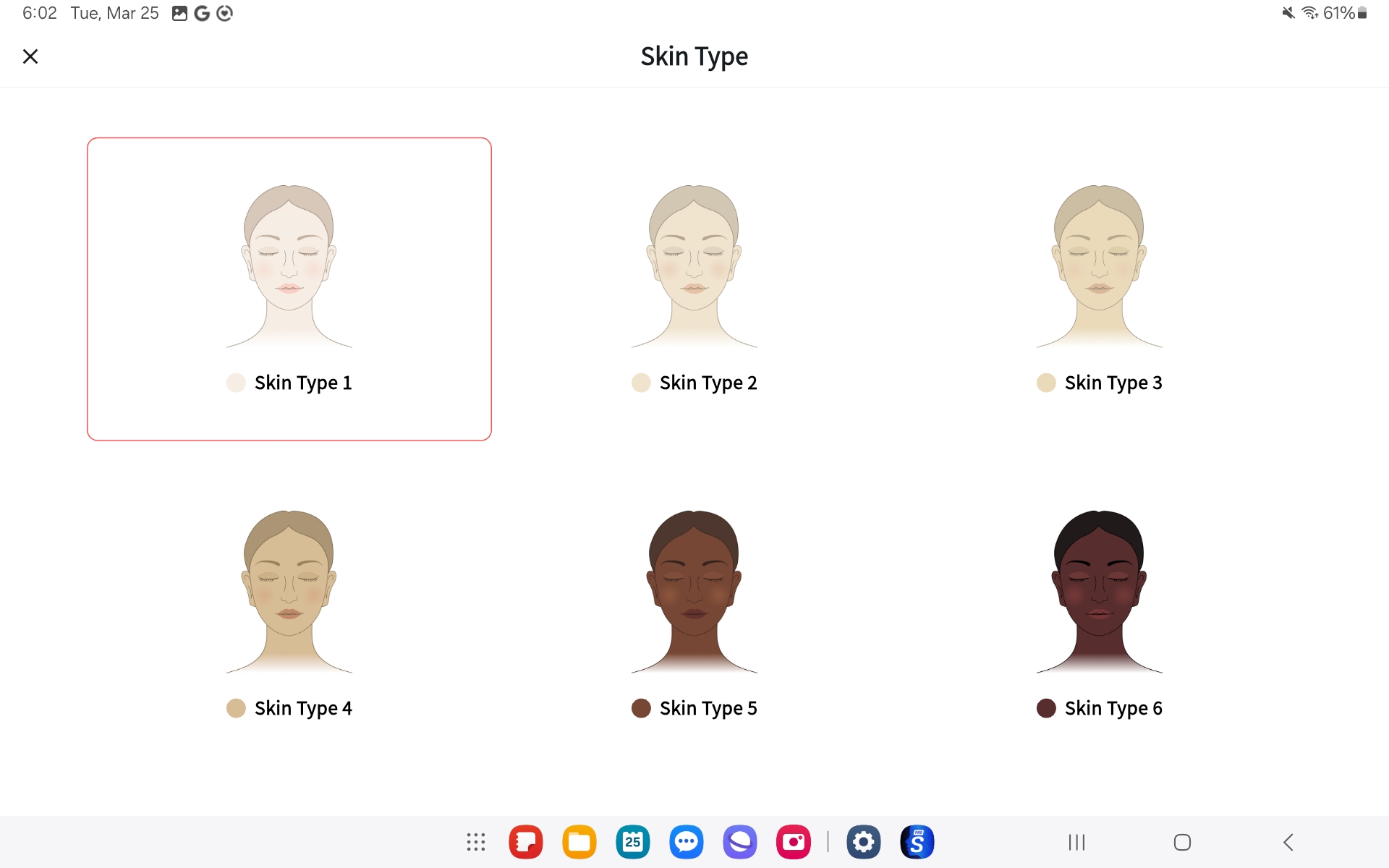1389x868 pixels.
Task: Open the Calendar app showing 25
Action: [x=633, y=842]
